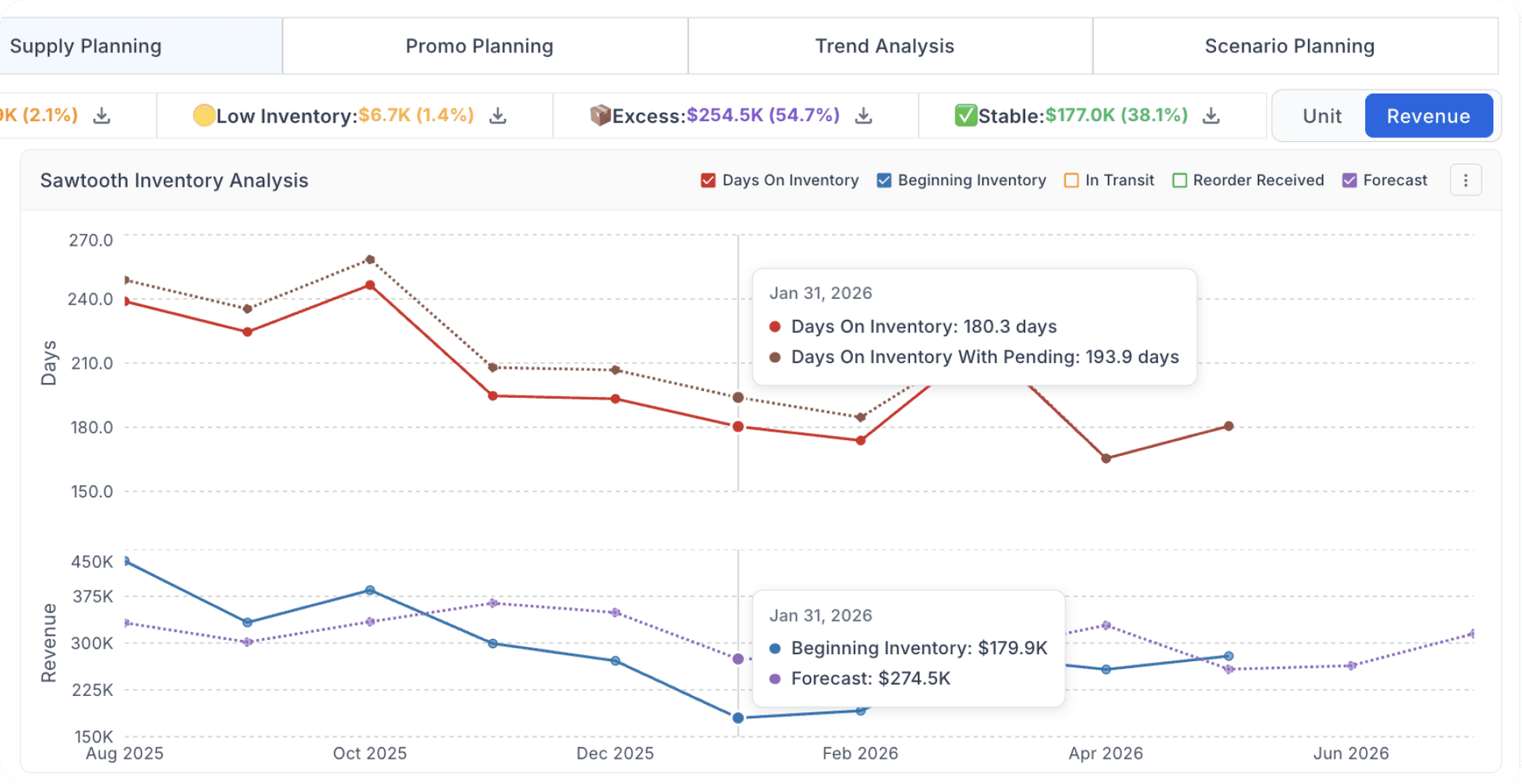
Task: Click the green checkmark on Stable chip
Action: click(966, 115)
